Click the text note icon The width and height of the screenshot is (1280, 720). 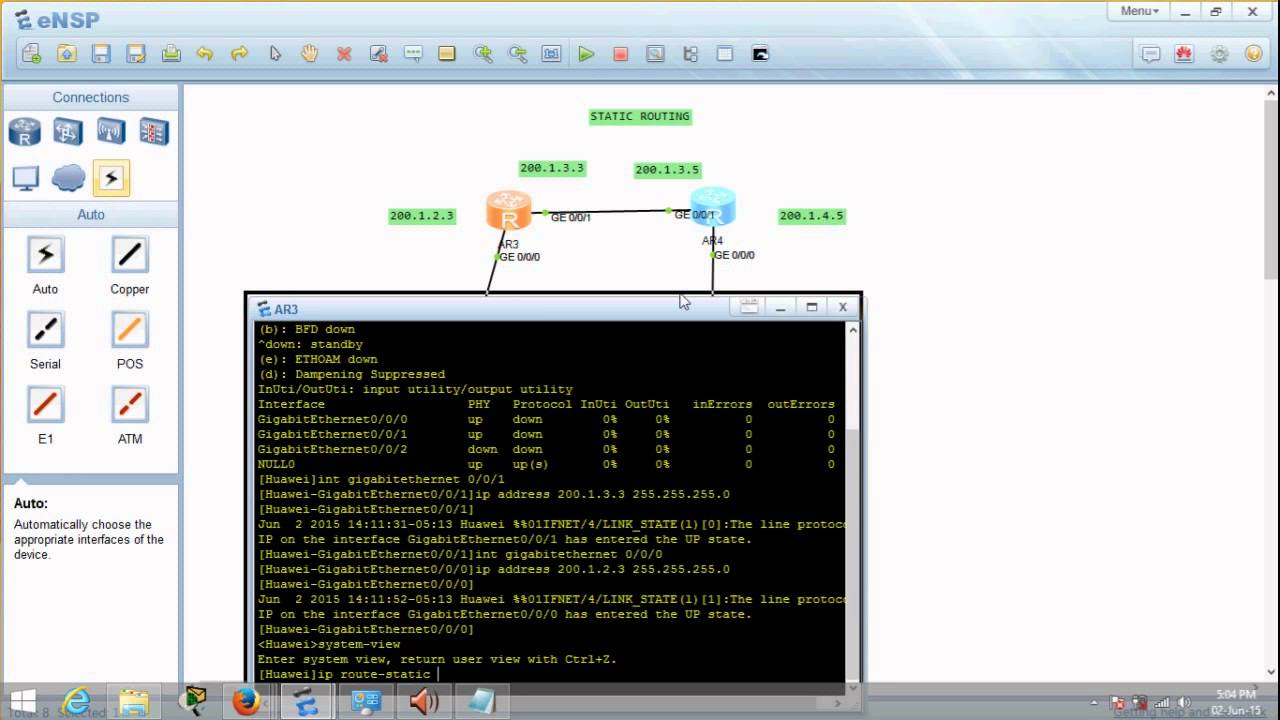413,54
